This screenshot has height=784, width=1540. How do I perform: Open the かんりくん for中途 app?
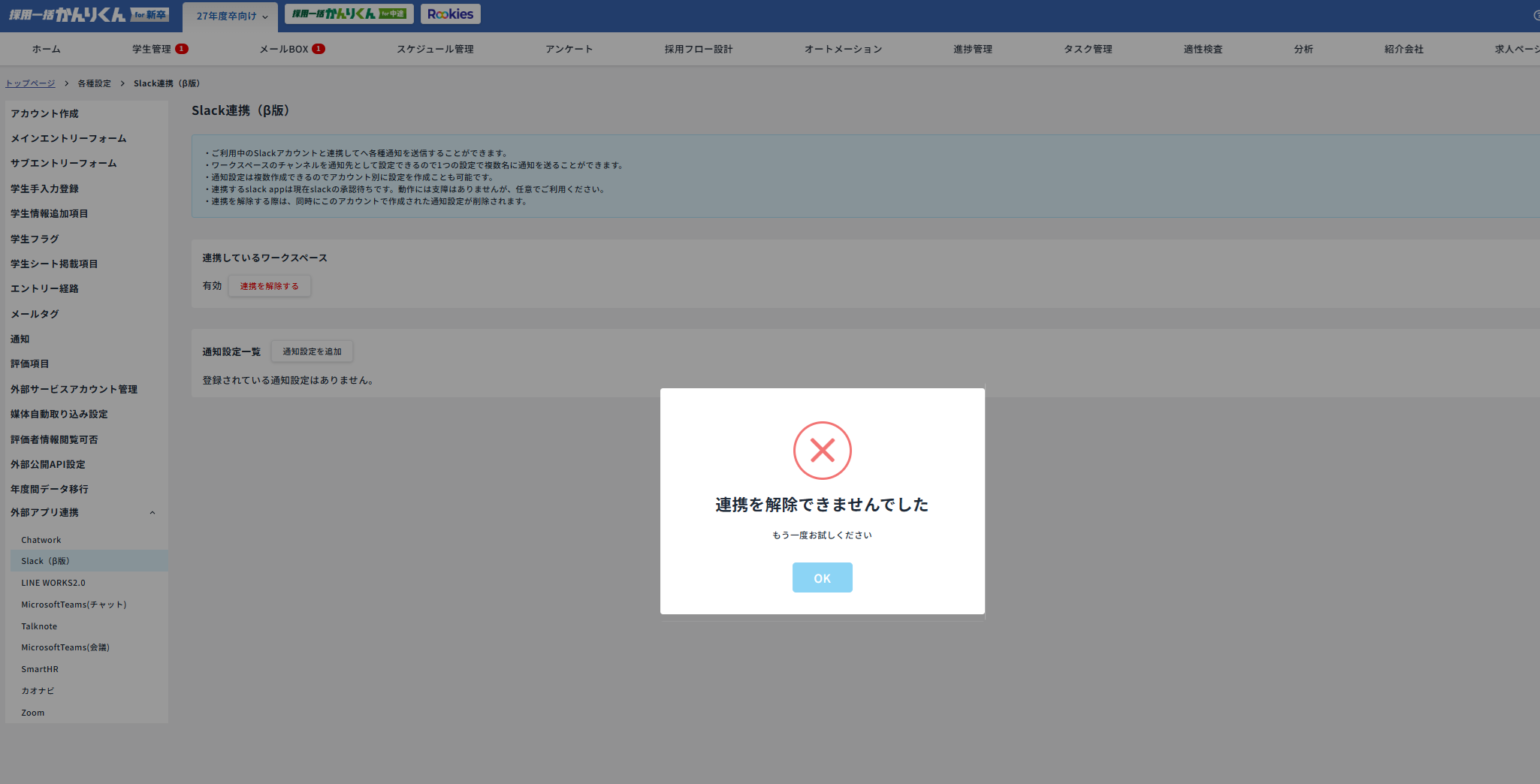click(x=349, y=14)
